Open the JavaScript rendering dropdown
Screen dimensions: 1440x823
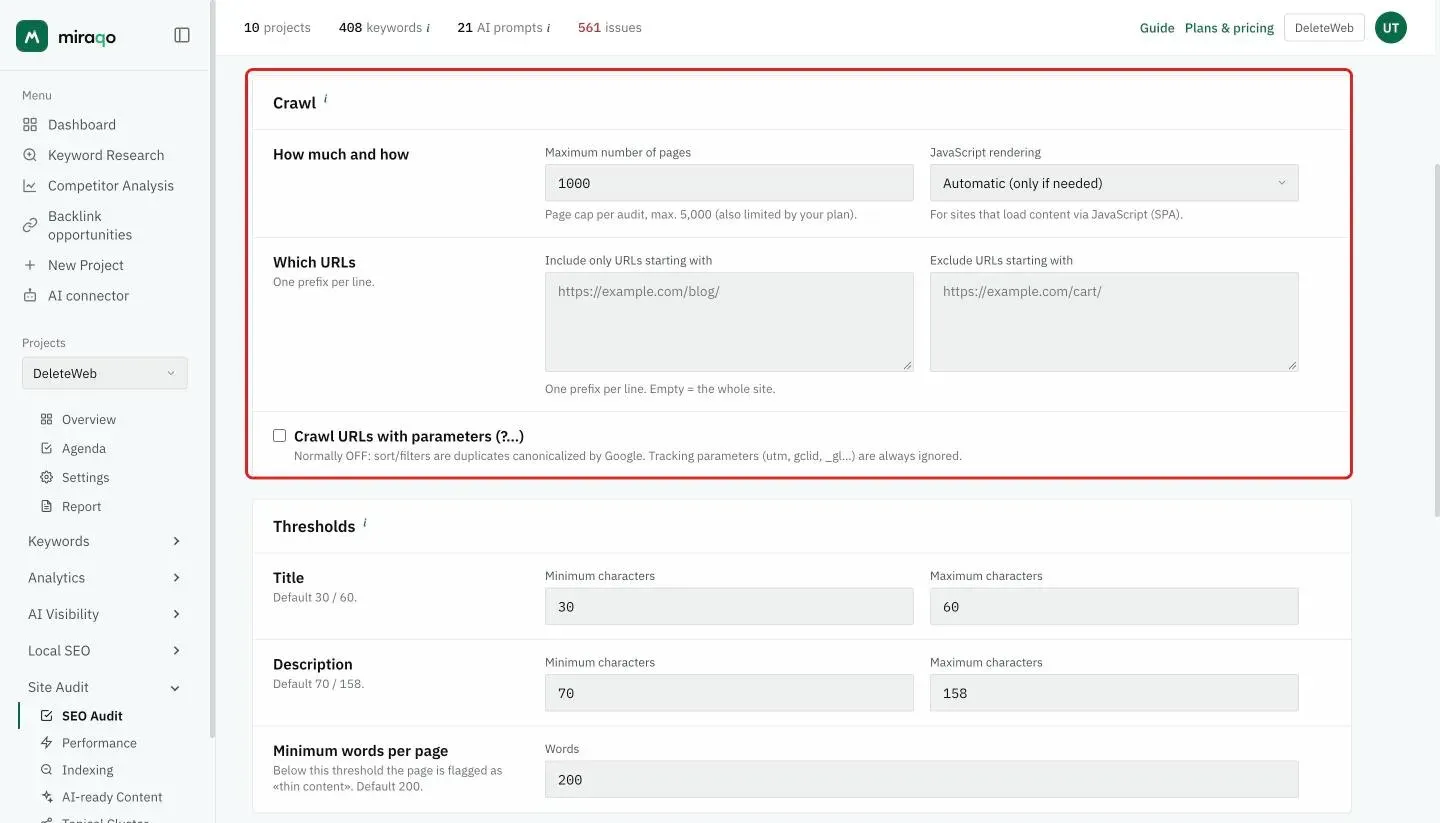pyautogui.click(x=1114, y=183)
